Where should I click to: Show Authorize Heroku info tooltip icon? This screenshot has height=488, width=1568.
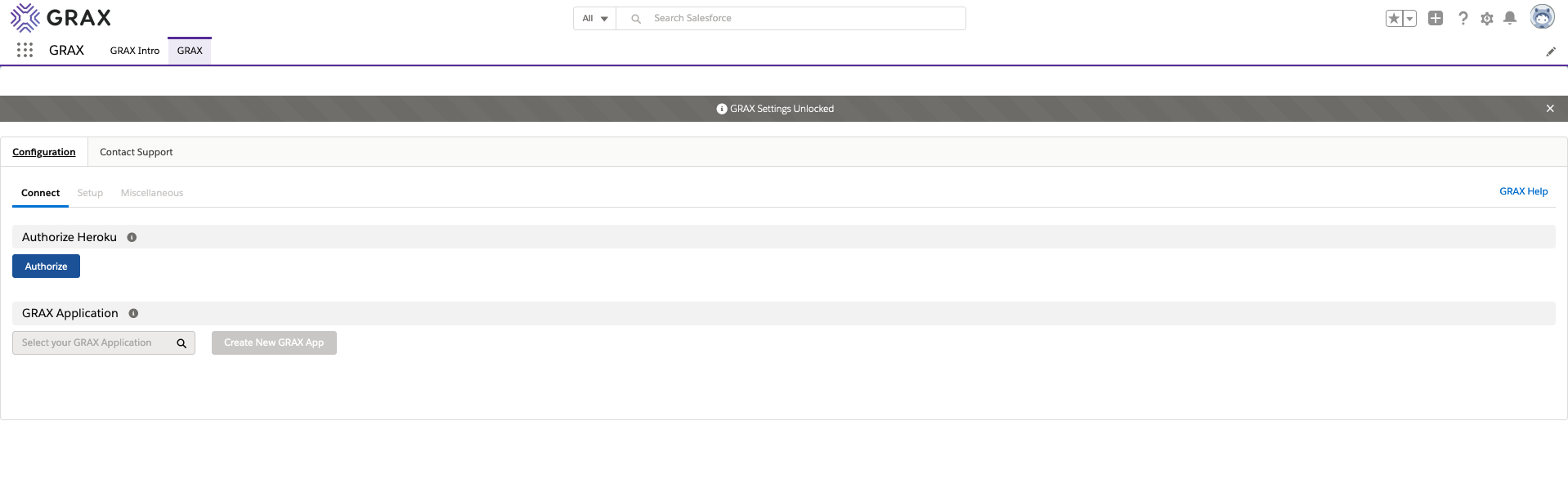coord(132,237)
